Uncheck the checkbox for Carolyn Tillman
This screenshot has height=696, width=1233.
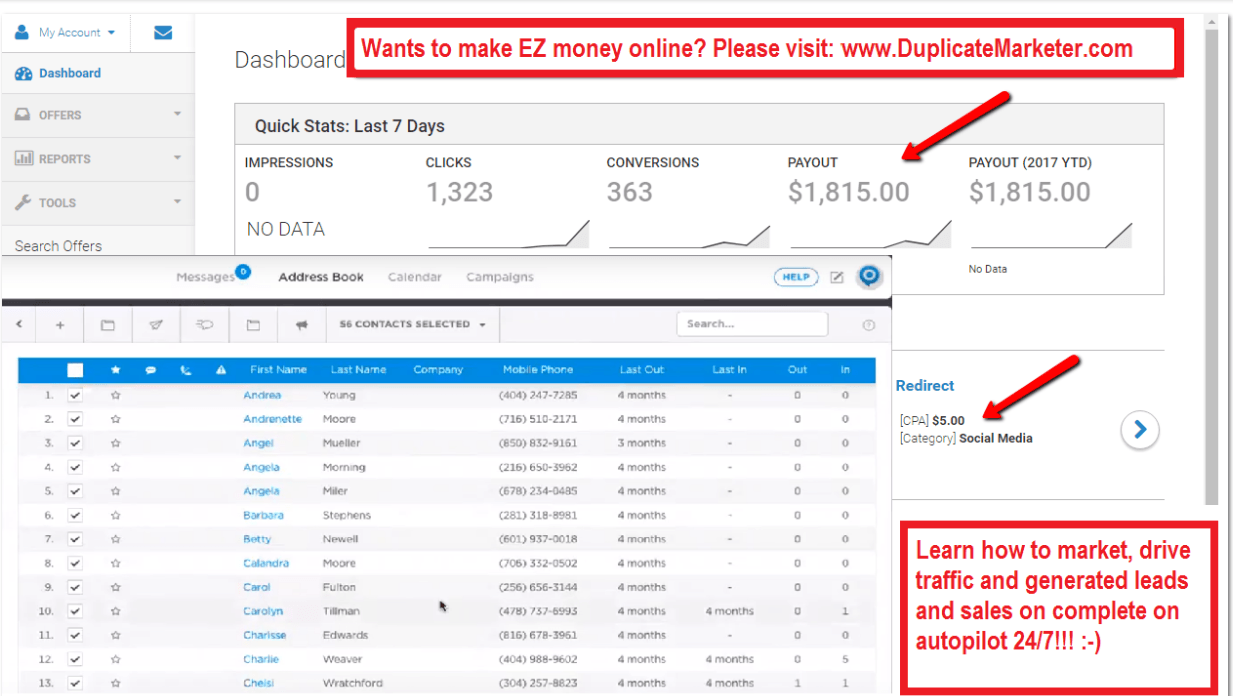pos(75,611)
